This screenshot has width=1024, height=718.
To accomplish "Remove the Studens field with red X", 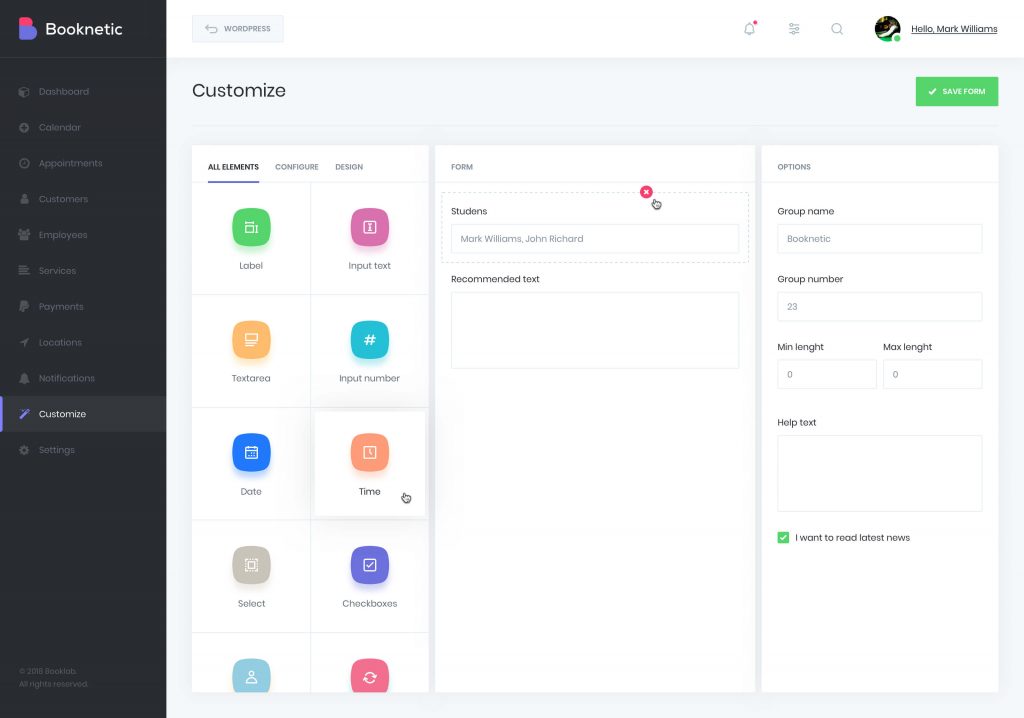I will [x=646, y=192].
